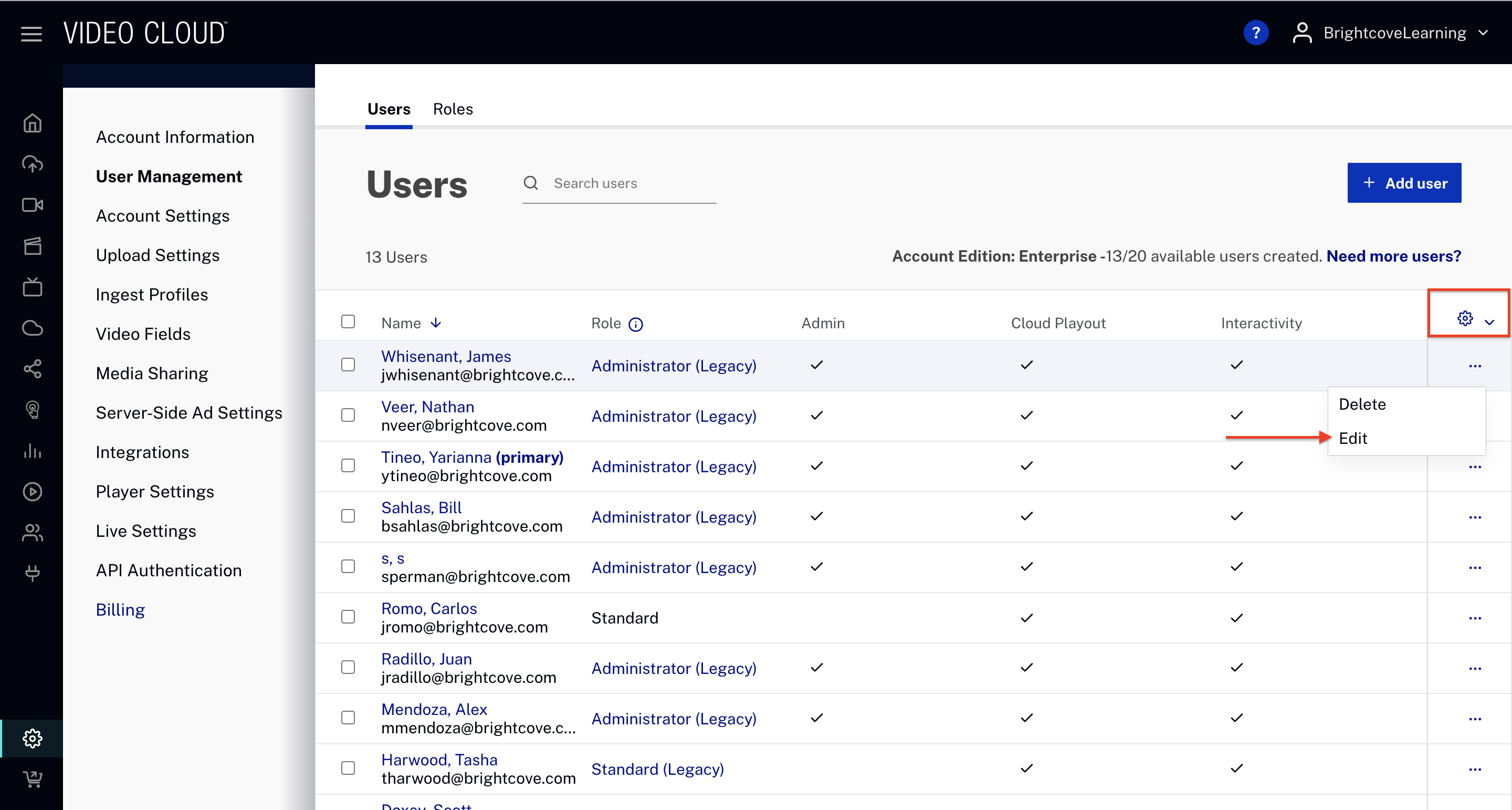The height and width of the screenshot is (810, 1512).
Task: Click the blue help question mark icon
Action: pos(1255,33)
